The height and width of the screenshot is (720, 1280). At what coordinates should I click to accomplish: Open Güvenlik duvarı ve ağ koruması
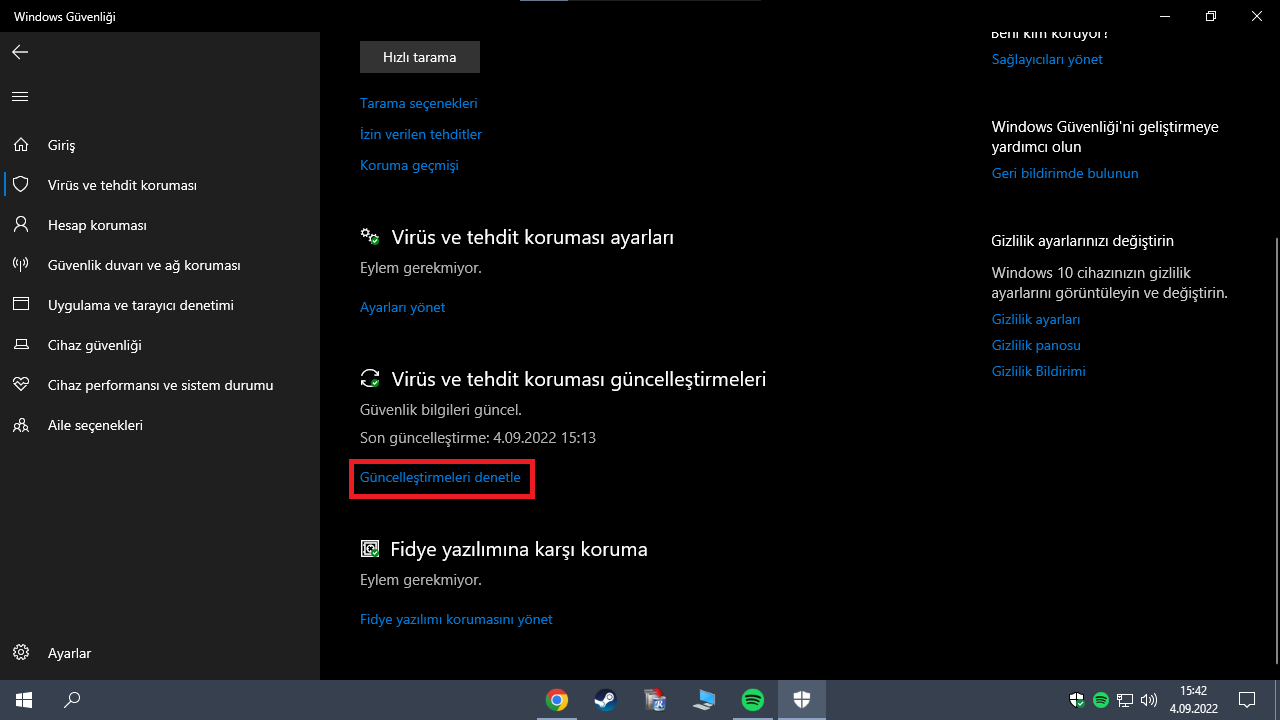160,265
